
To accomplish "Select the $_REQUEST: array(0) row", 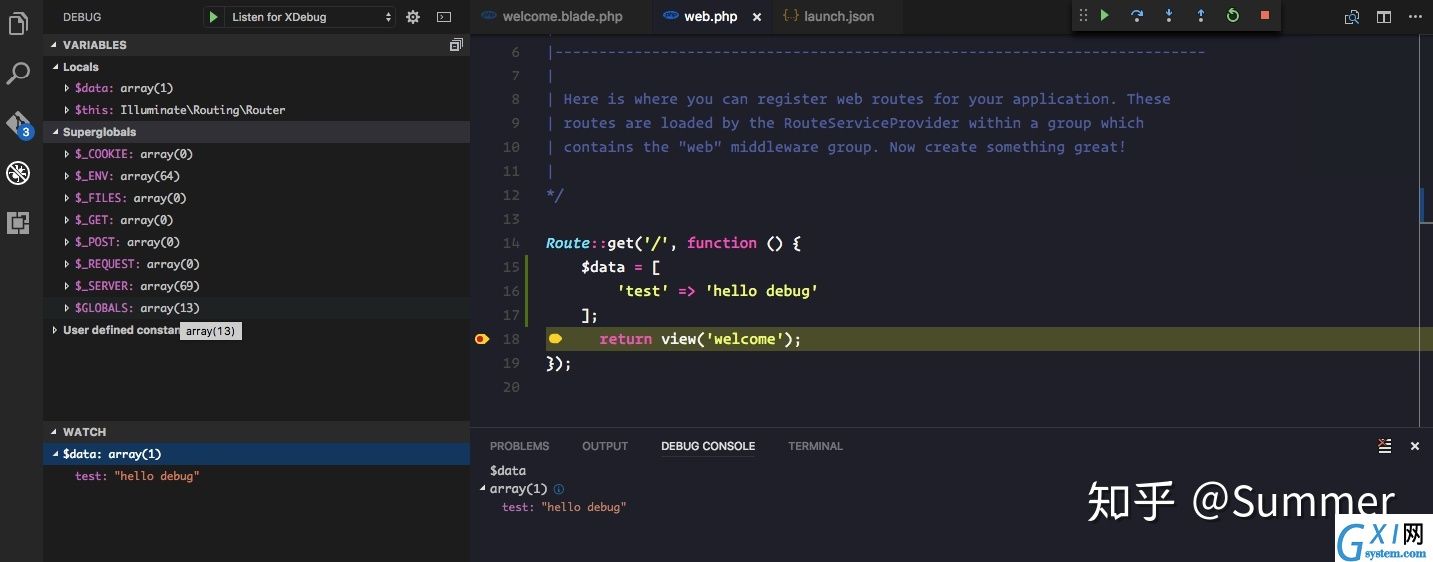I will pyautogui.click(x=256, y=264).
